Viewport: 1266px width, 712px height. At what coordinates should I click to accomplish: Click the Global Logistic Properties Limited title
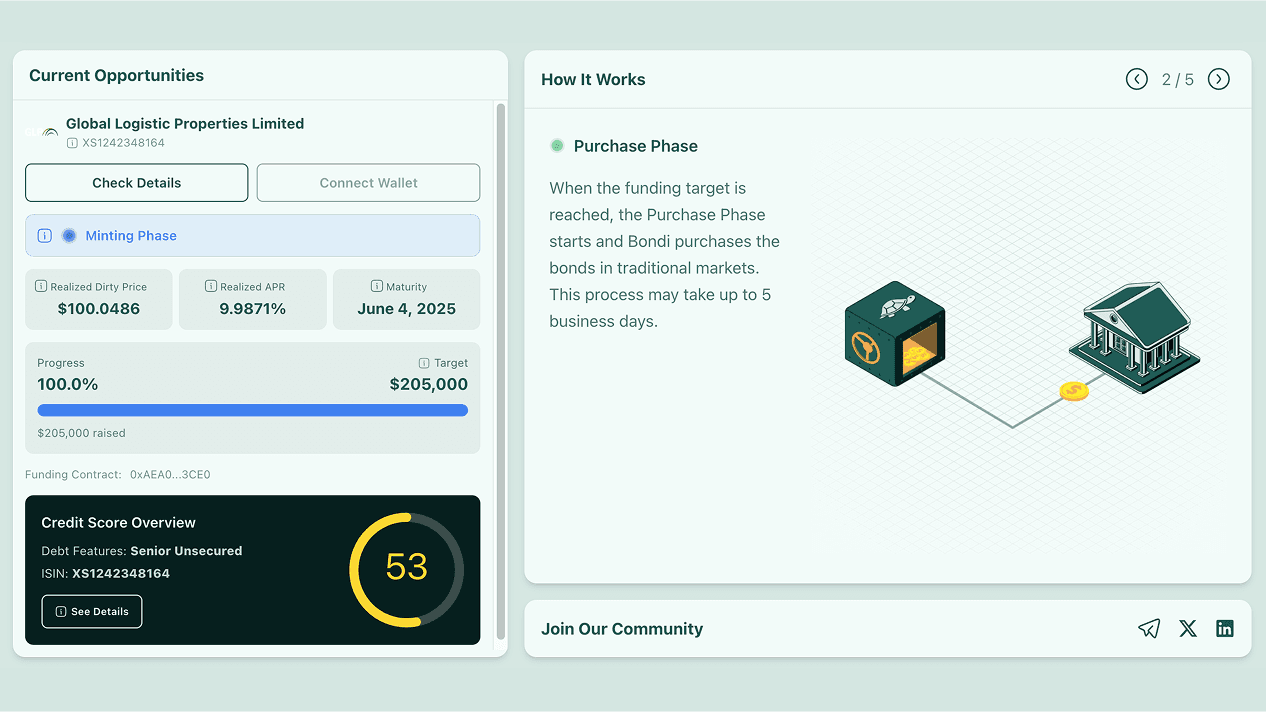185,124
